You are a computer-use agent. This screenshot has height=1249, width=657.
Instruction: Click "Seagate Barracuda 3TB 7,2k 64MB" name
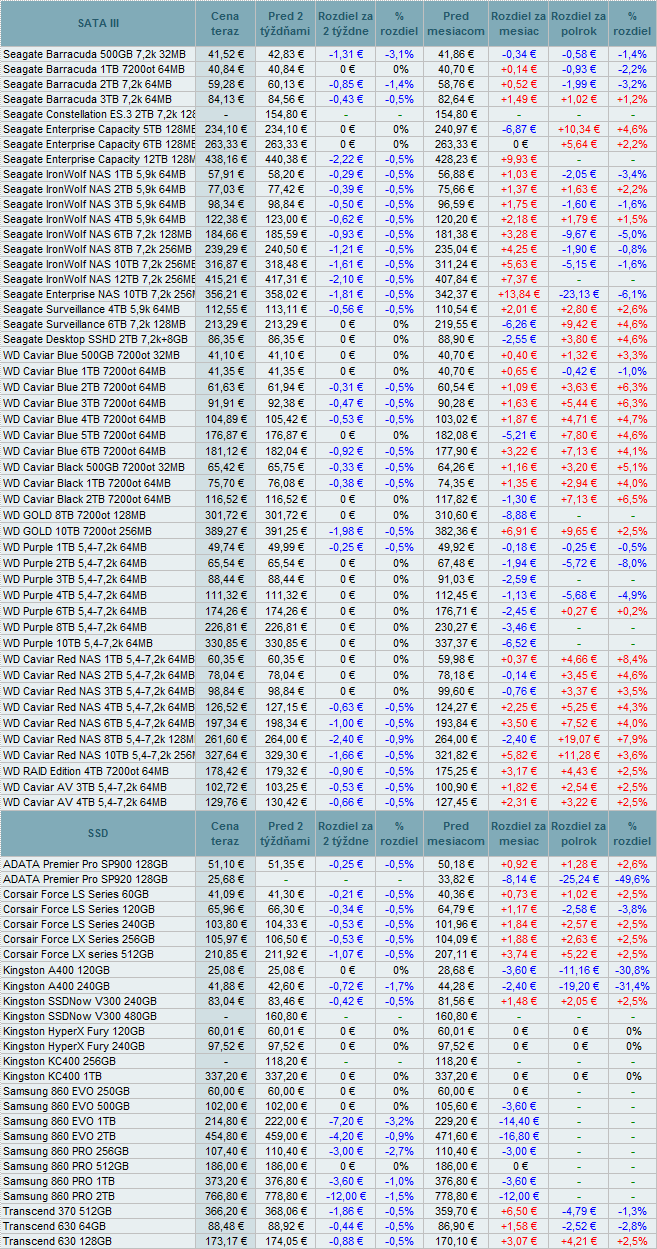[88, 100]
